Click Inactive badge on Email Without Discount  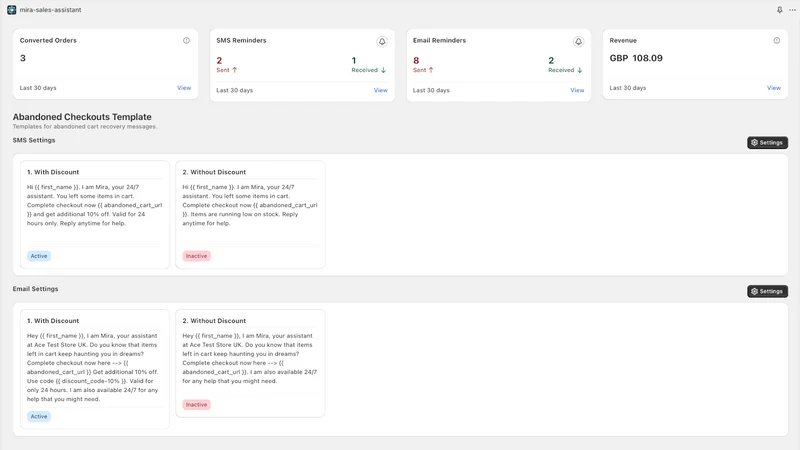(196, 405)
